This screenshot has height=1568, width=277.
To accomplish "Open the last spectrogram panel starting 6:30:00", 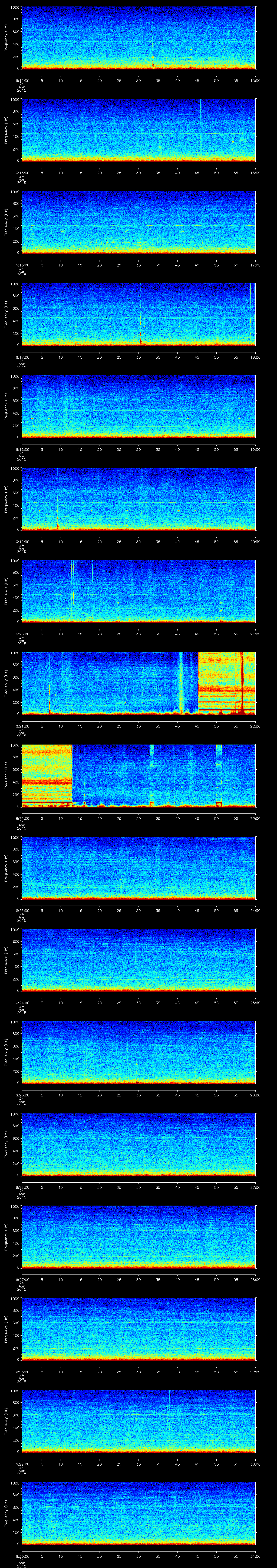I will 139,1514.
